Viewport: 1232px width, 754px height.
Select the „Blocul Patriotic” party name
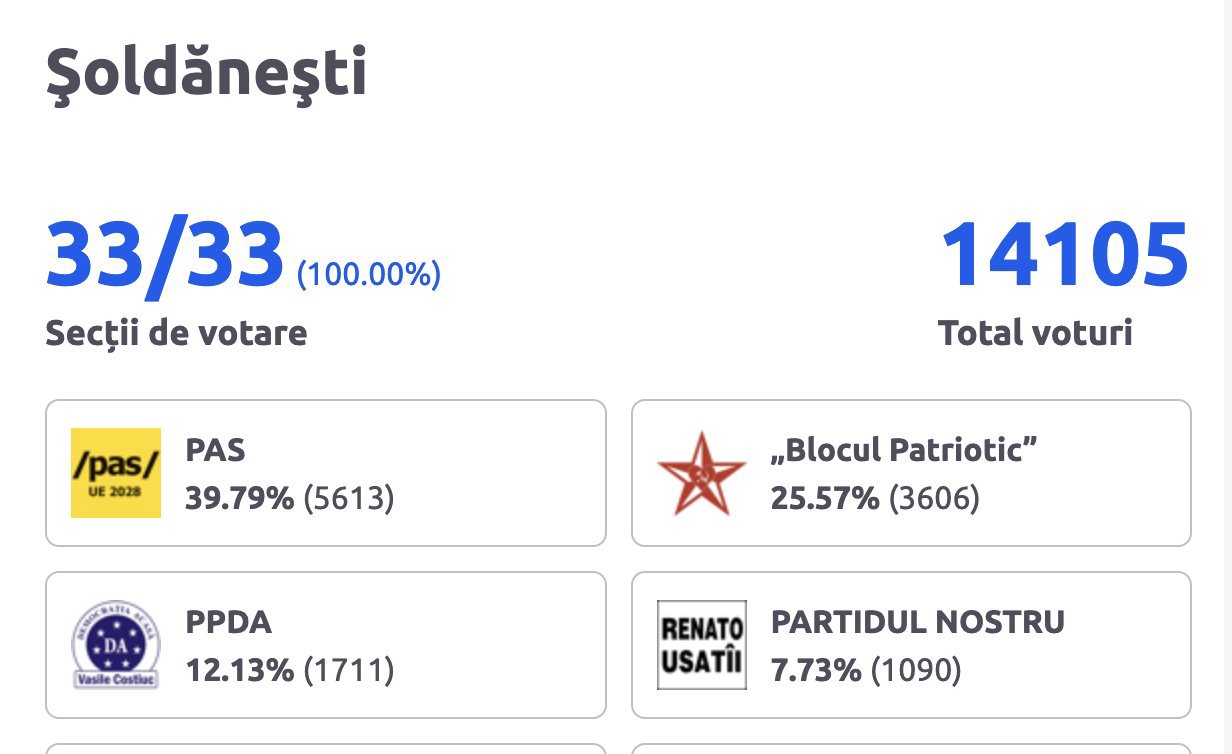pyautogui.click(x=903, y=450)
